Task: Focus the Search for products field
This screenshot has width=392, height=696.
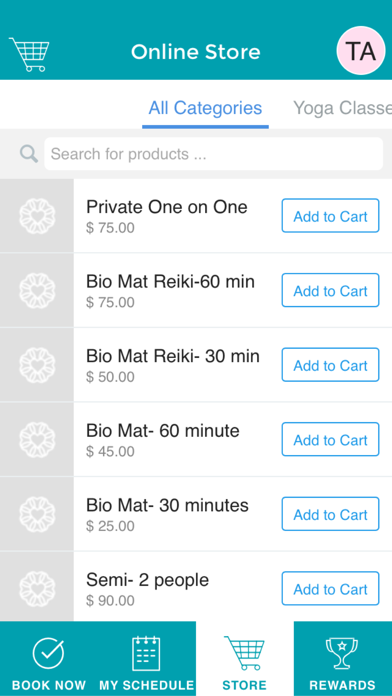Action: point(214,154)
